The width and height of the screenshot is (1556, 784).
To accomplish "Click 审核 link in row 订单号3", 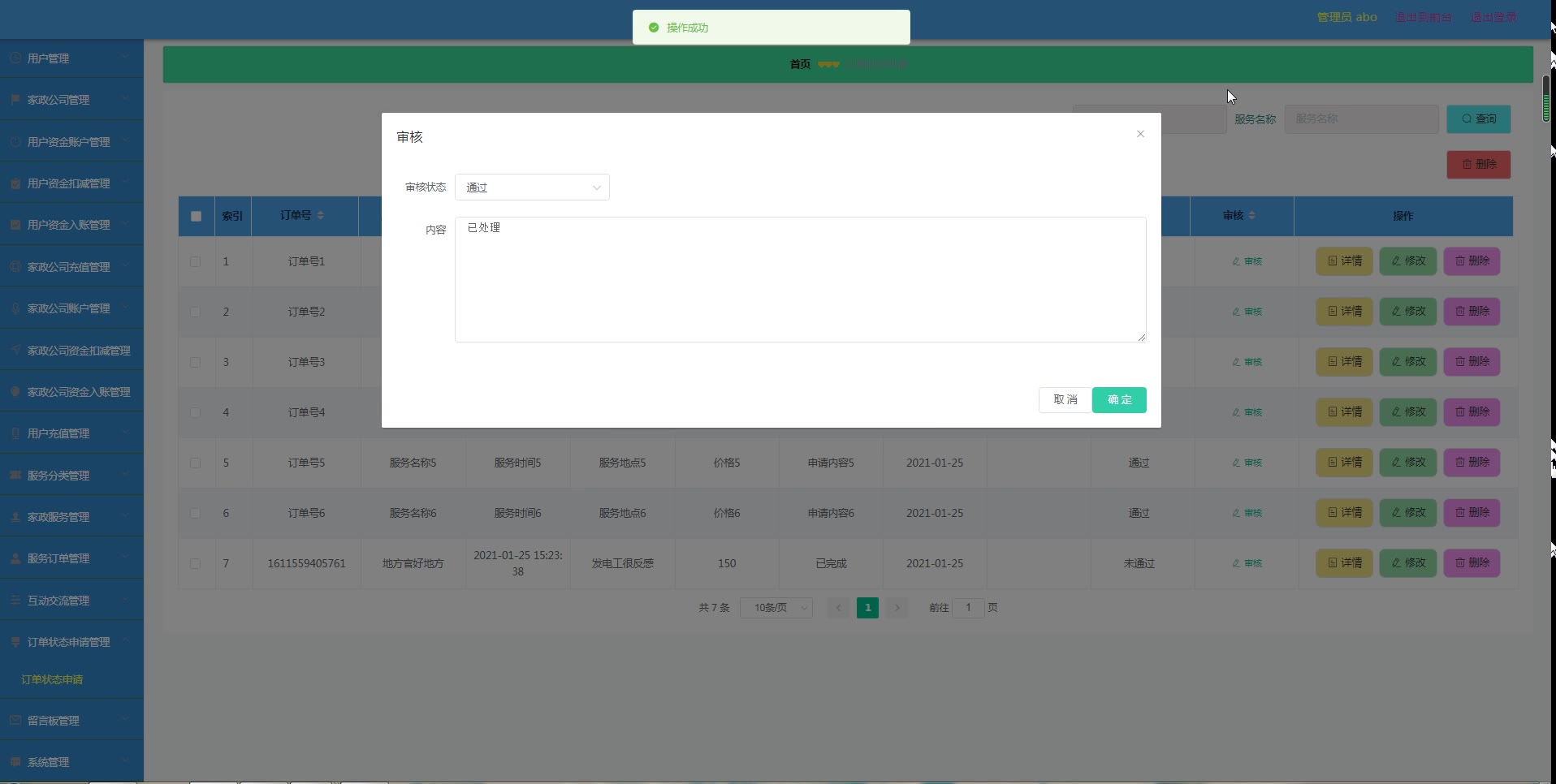I will point(1247,362).
